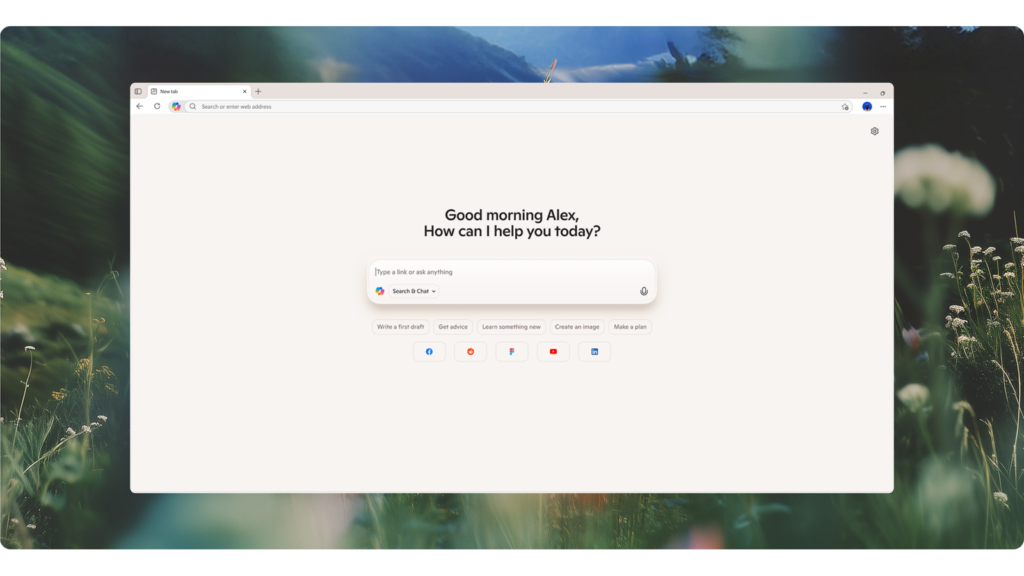Open the Figma shortcut tile
1024x576 pixels.
point(511,351)
